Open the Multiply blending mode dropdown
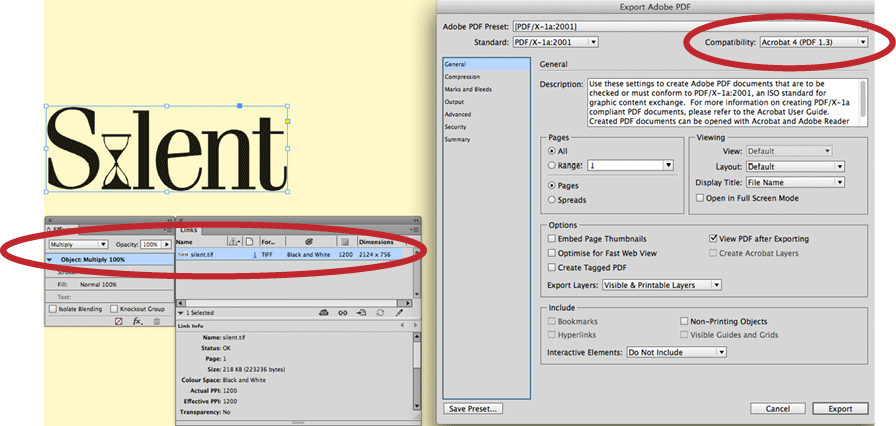This screenshot has width=896, height=426. [78, 244]
